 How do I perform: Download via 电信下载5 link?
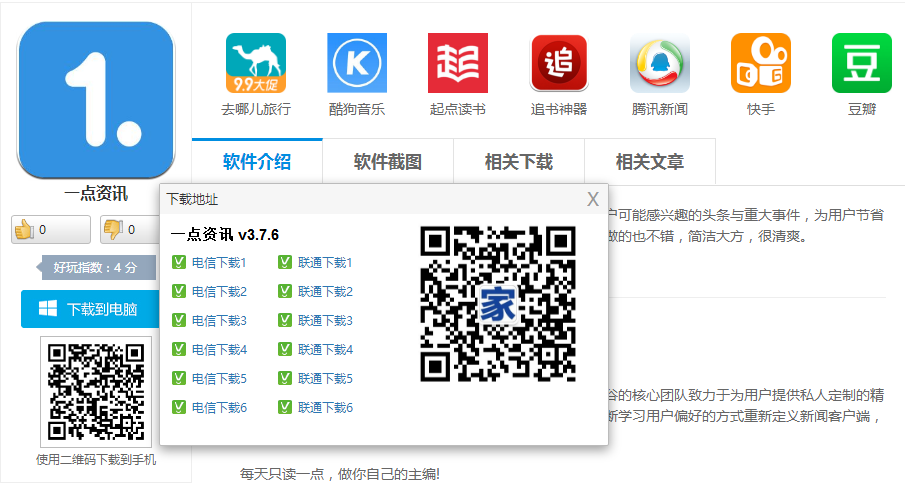tap(219, 379)
